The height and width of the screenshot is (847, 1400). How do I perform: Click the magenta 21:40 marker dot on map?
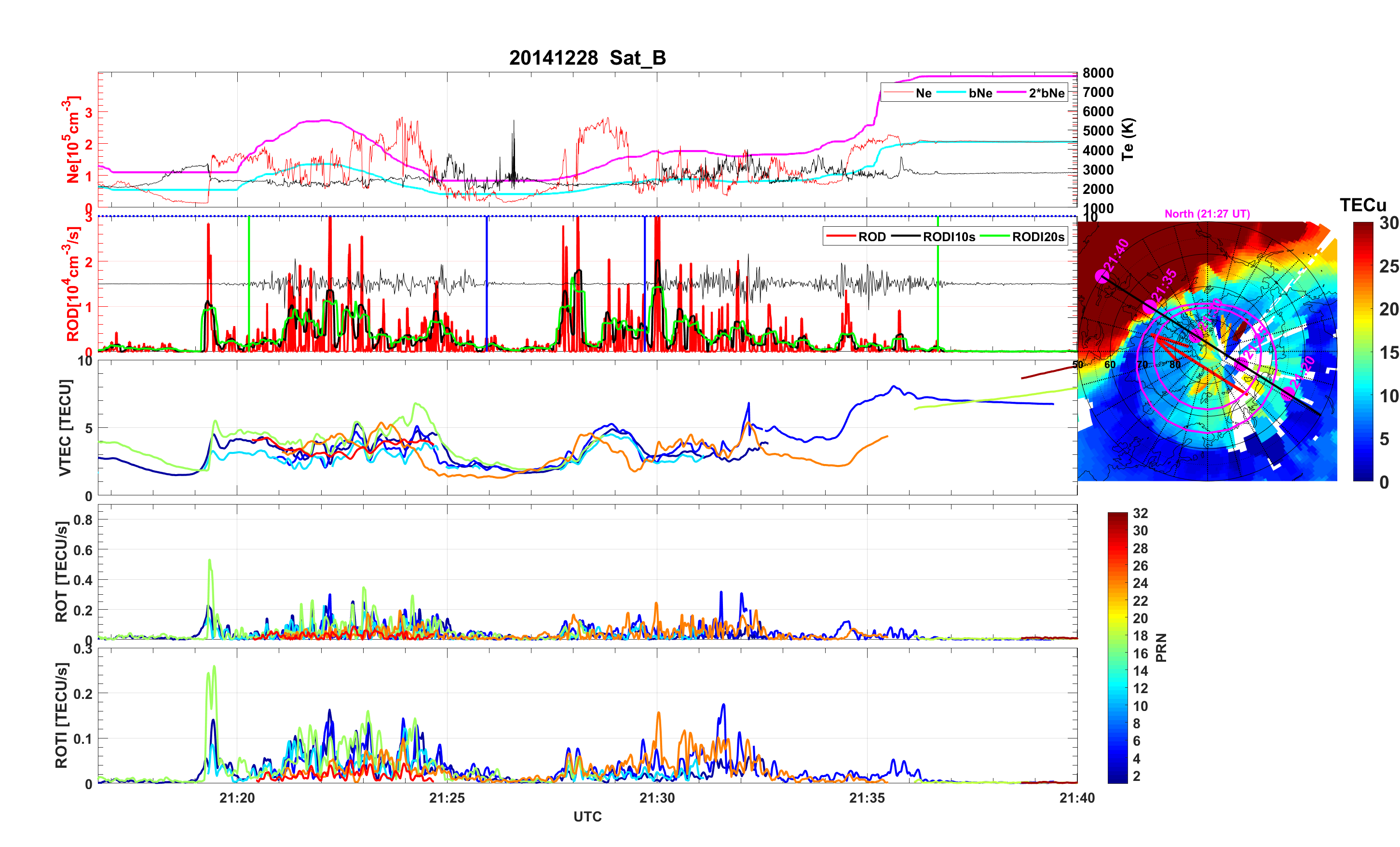1102,276
